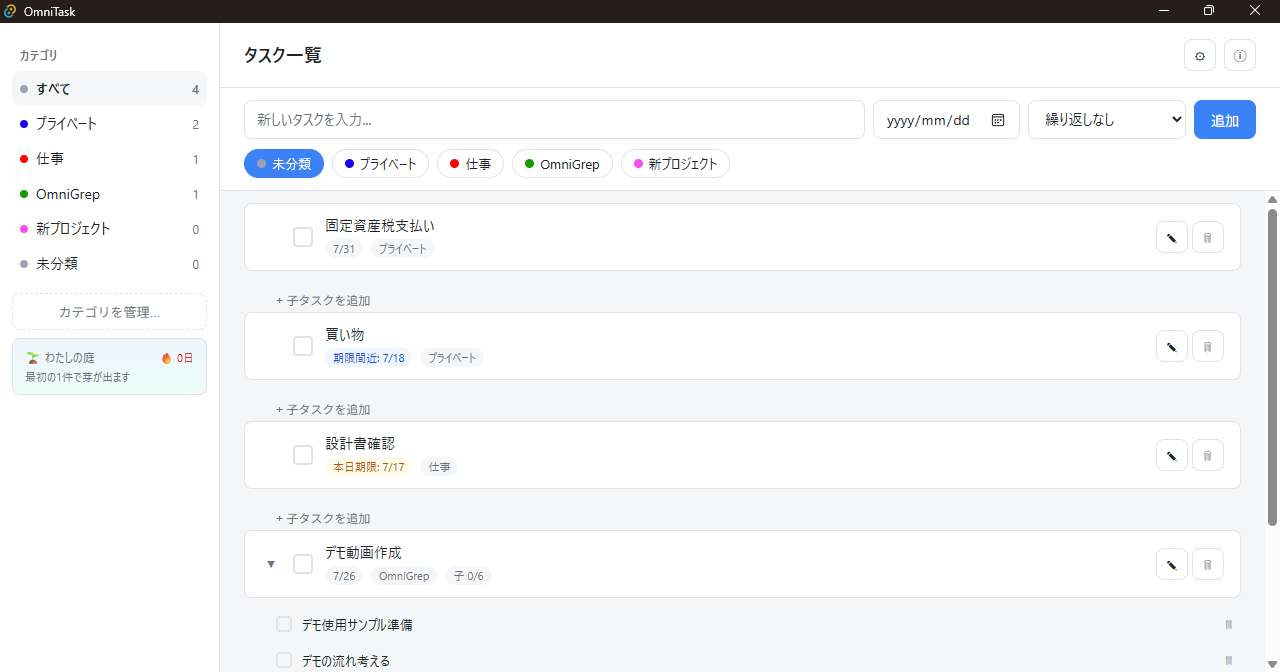Click the OmniTask logo in the title bar
Viewport: 1280px width, 672px height.
pos(10,11)
